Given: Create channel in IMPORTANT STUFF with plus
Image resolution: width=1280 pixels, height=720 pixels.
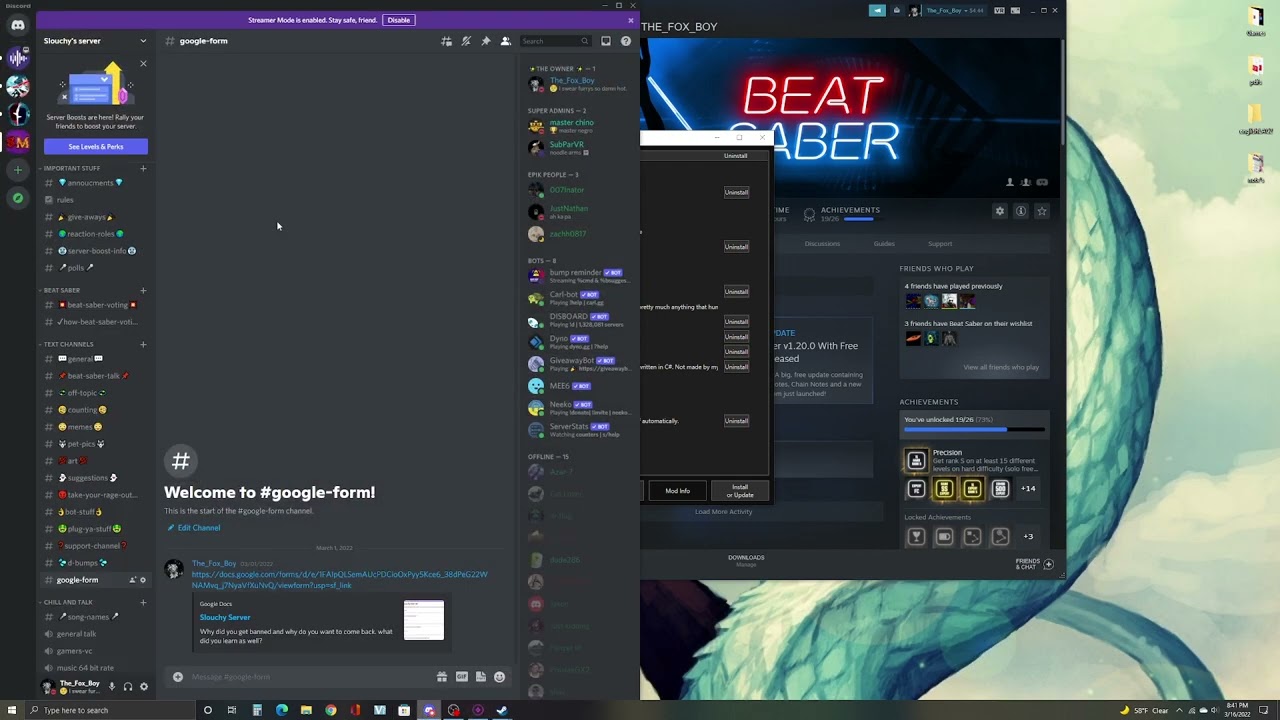Looking at the screenshot, I should click(143, 168).
